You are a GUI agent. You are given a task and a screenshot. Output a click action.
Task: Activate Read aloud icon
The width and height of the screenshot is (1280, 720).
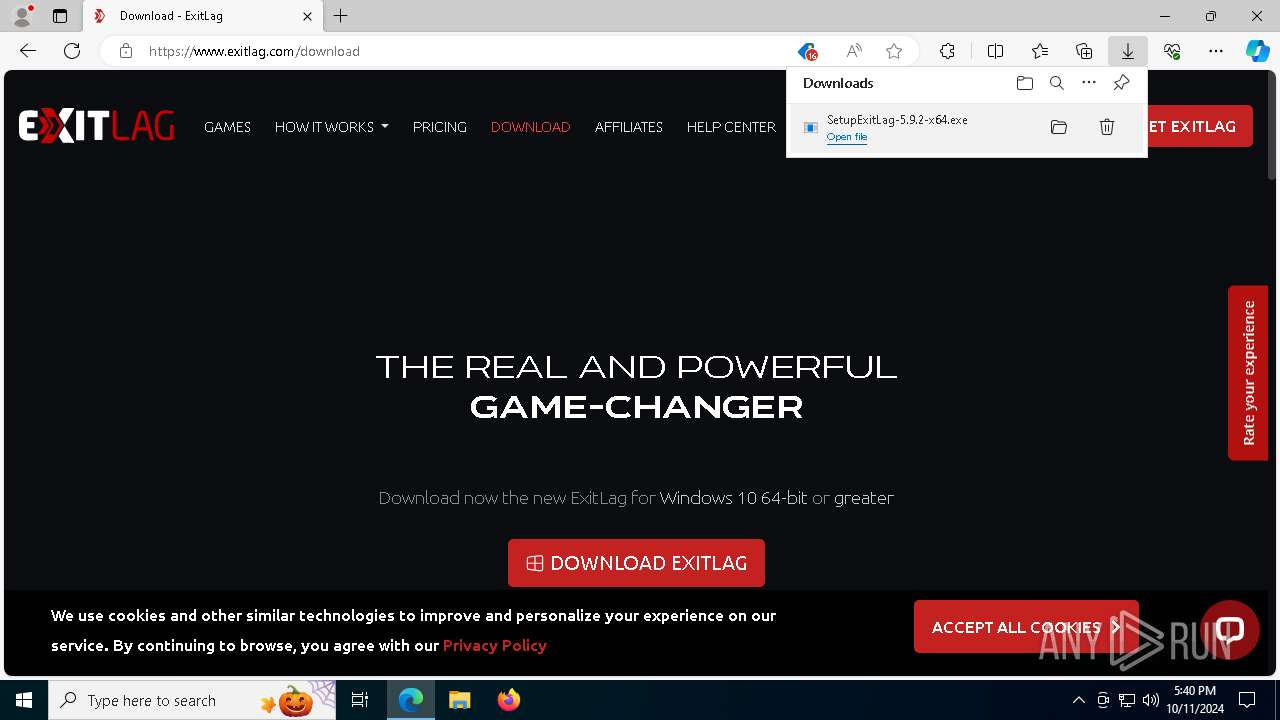(x=854, y=51)
